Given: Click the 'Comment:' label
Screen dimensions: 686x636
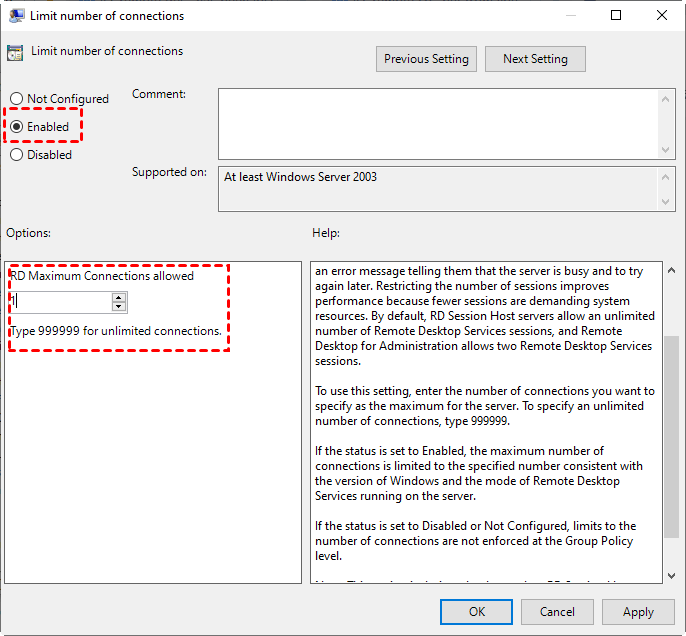Looking at the screenshot, I should pyautogui.click(x=159, y=94).
